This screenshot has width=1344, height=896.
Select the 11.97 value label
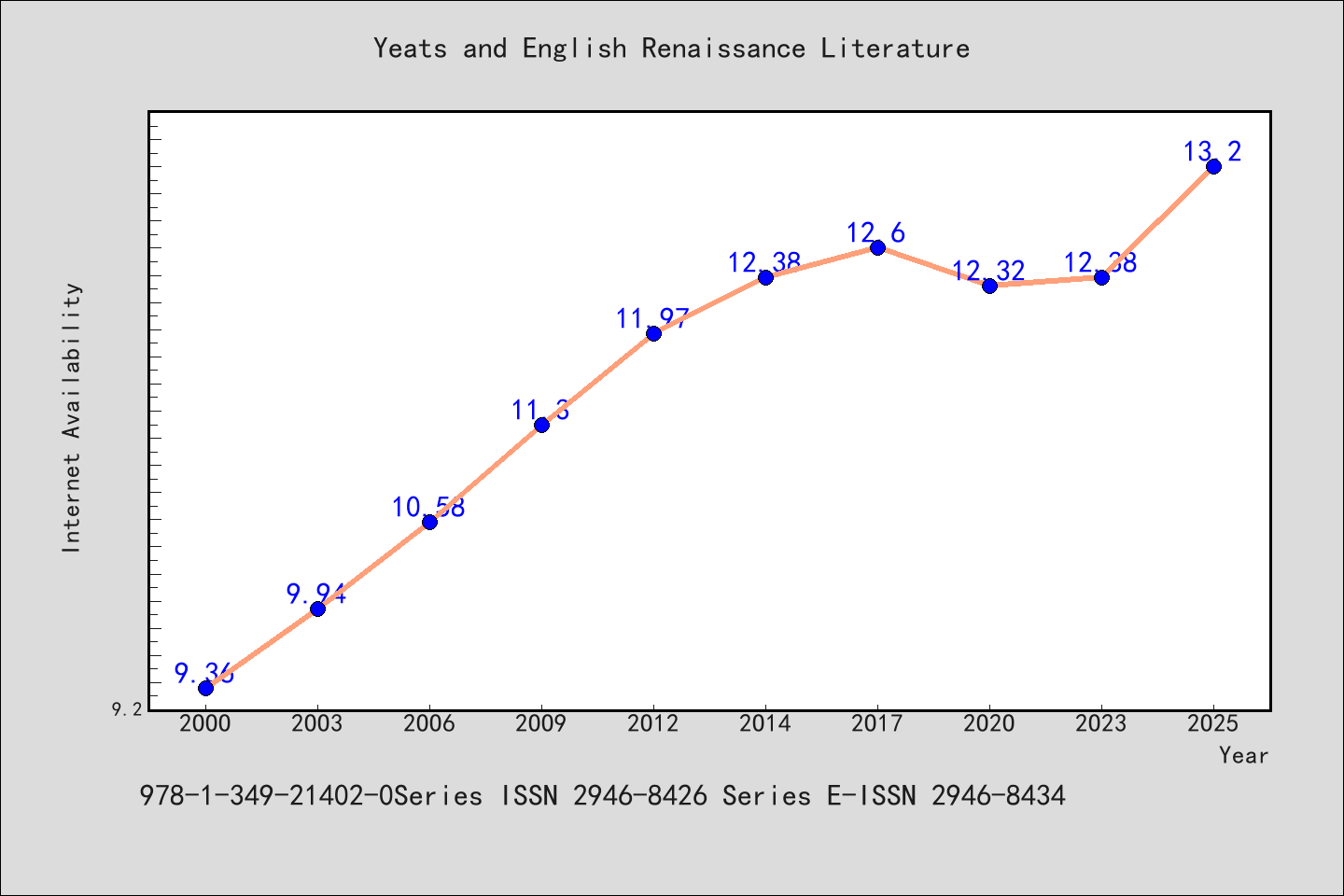pyautogui.click(x=652, y=318)
